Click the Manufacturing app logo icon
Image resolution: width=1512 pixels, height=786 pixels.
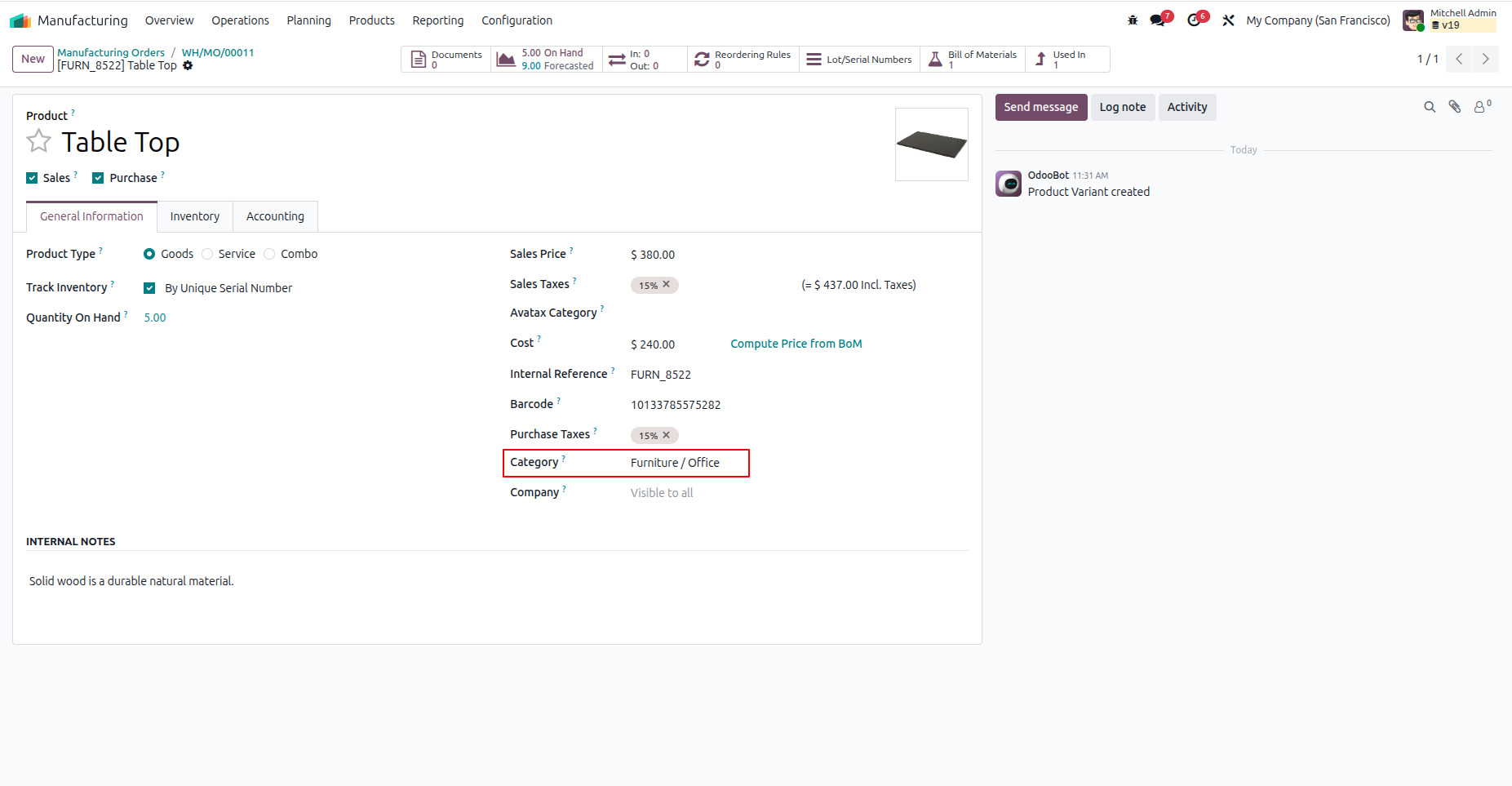coord(20,20)
